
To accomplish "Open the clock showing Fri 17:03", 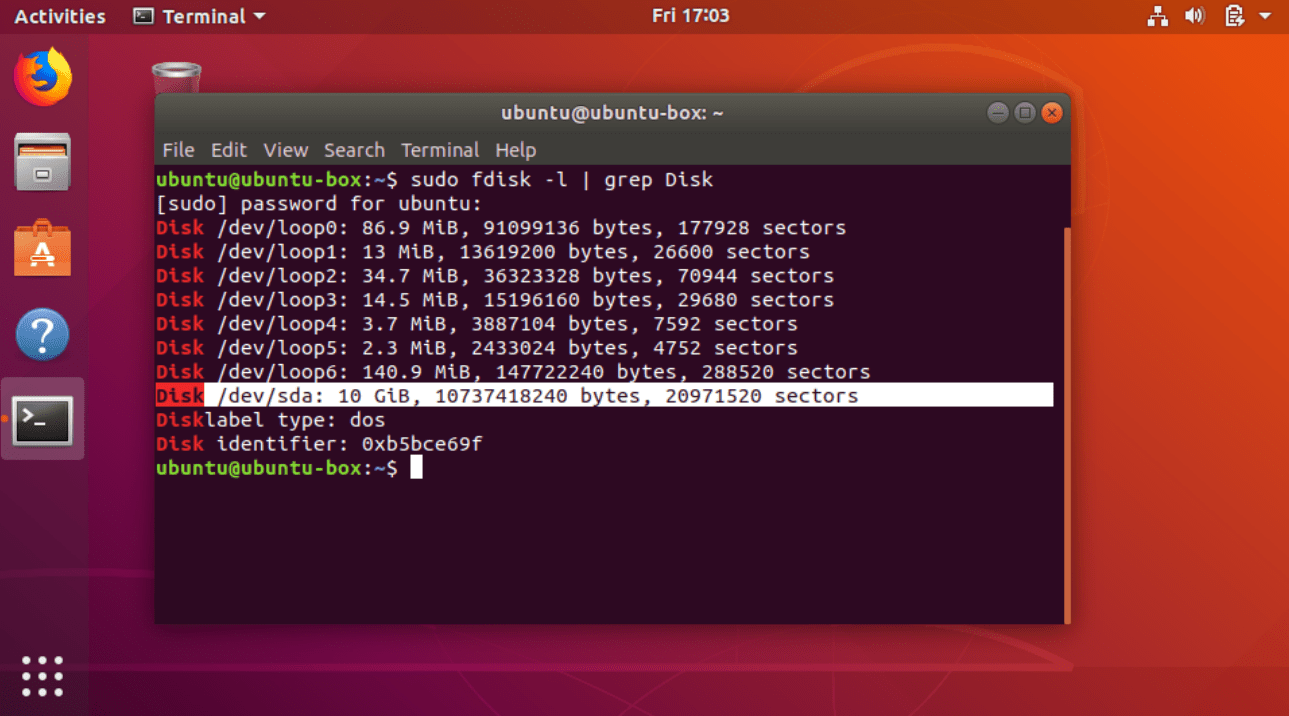I will pos(690,16).
